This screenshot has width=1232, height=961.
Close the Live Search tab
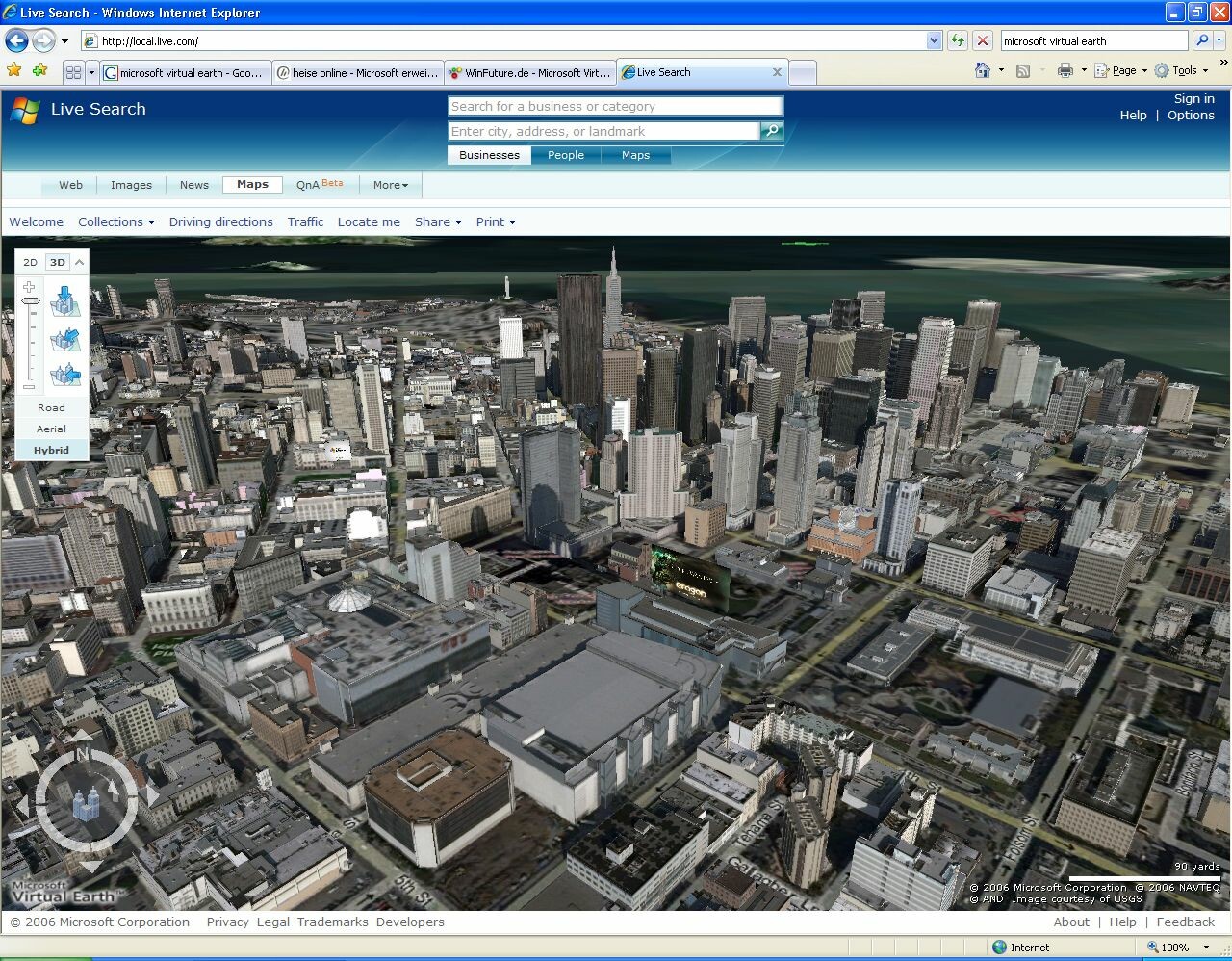[777, 72]
